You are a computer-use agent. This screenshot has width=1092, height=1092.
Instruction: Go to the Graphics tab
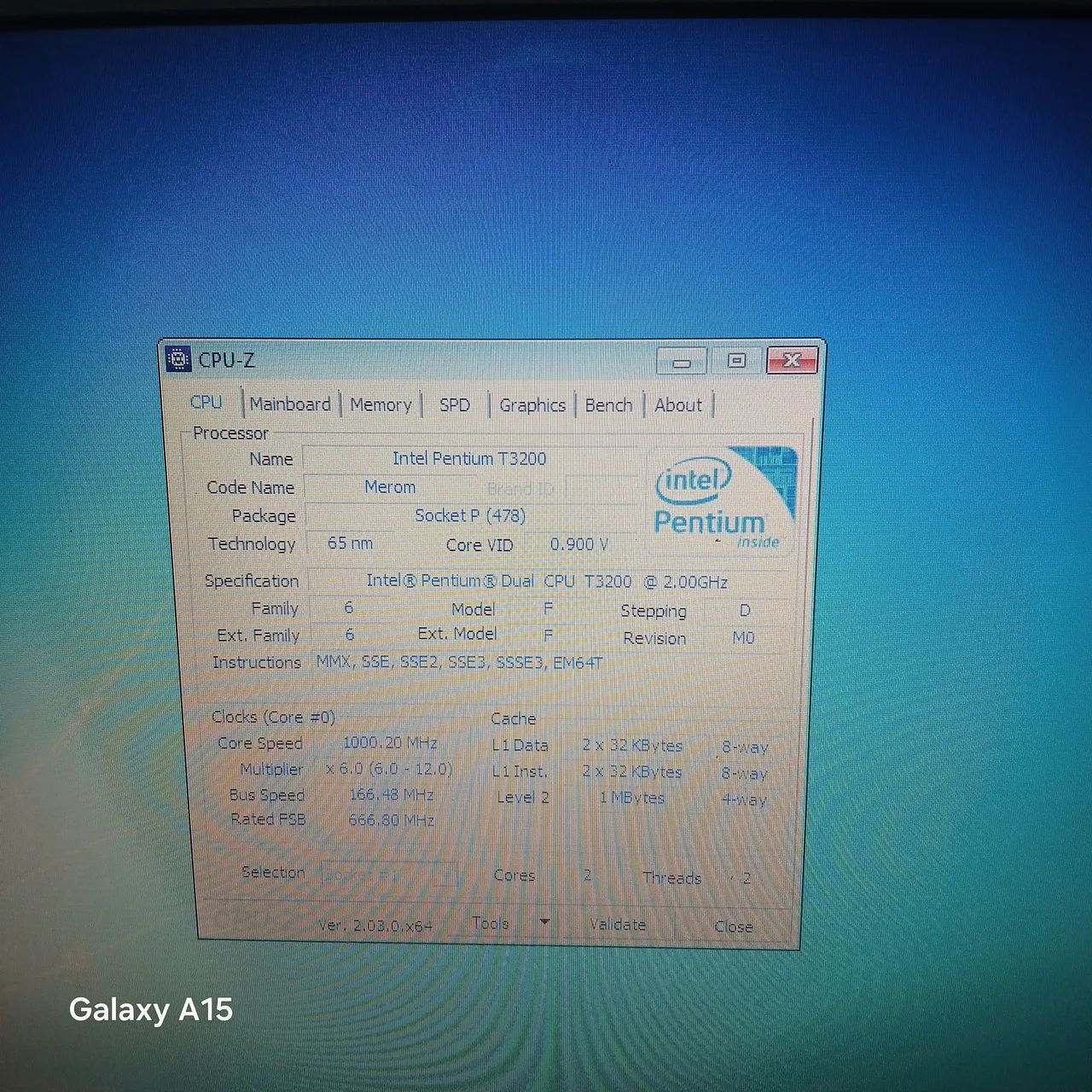pyautogui.click(x=532, y=405)
